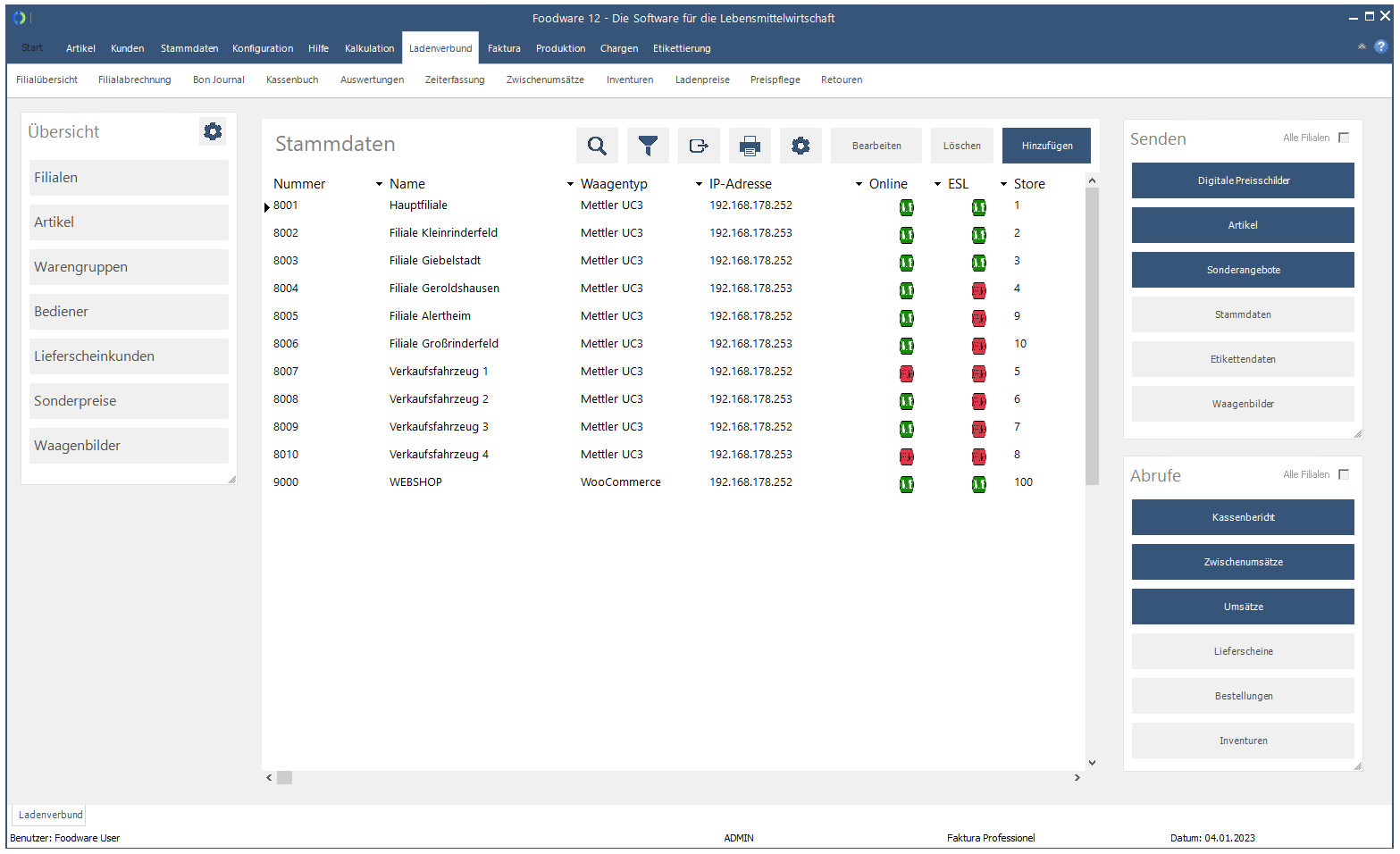Send Digitale Preisschilder
This screenshot has width=1400, height=854.
coord(1243,180)
